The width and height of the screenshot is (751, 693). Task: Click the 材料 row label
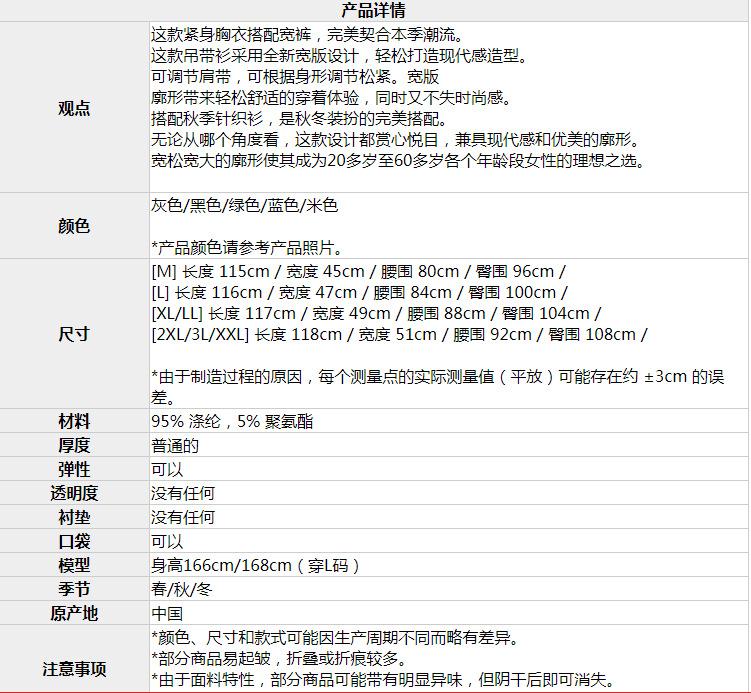coord(74,421)
